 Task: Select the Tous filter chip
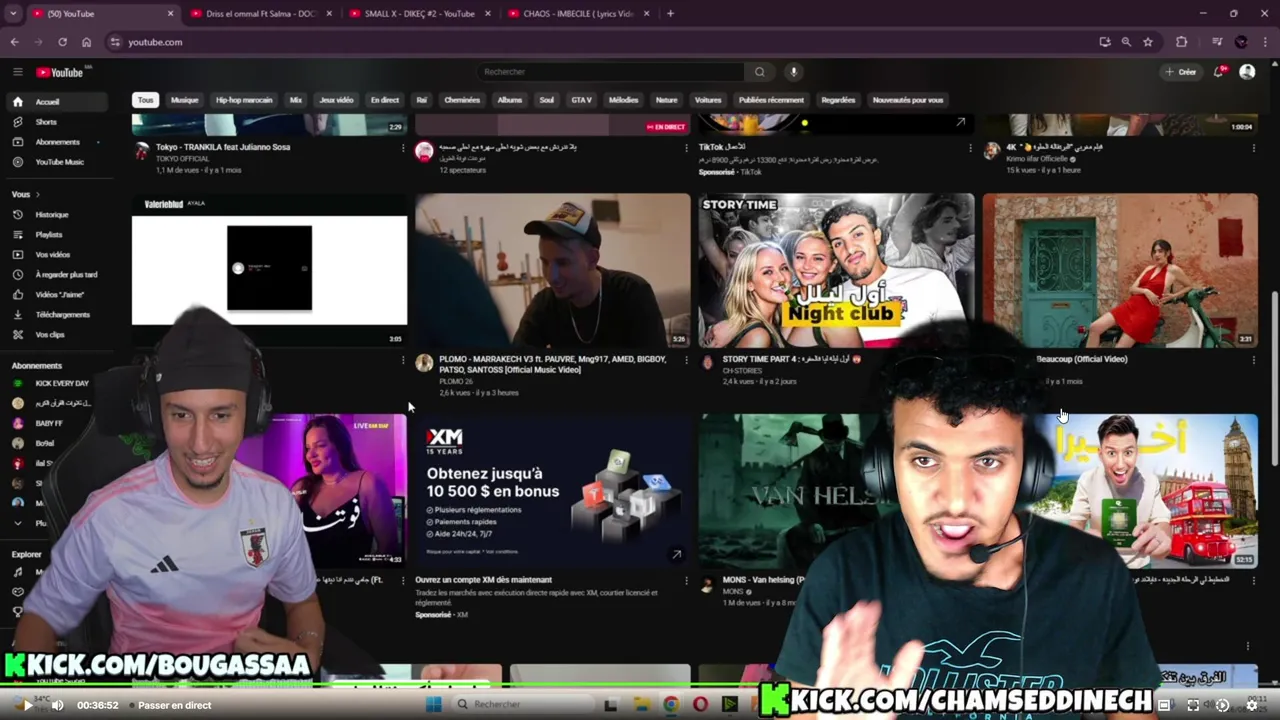point(146,100)
